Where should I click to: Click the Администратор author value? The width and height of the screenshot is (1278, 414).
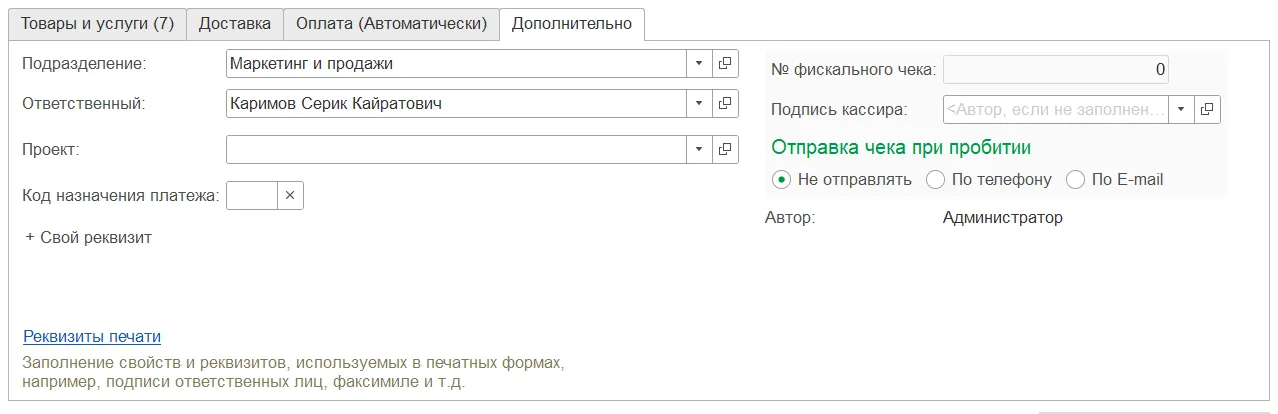pos(1003,217)
